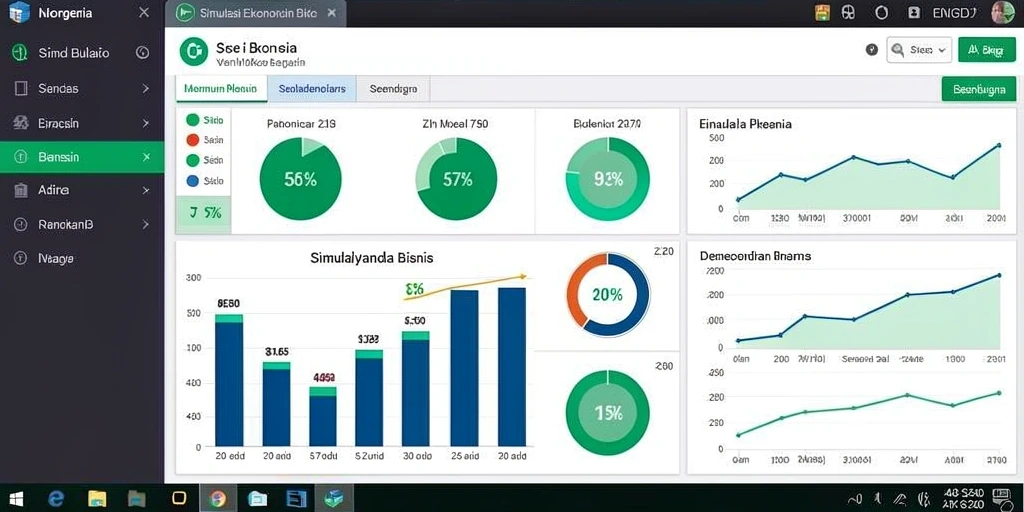Screen dimensions: 1024x512
Task: Open the search dropdown in the header
Action: click(x=920, y=50)
